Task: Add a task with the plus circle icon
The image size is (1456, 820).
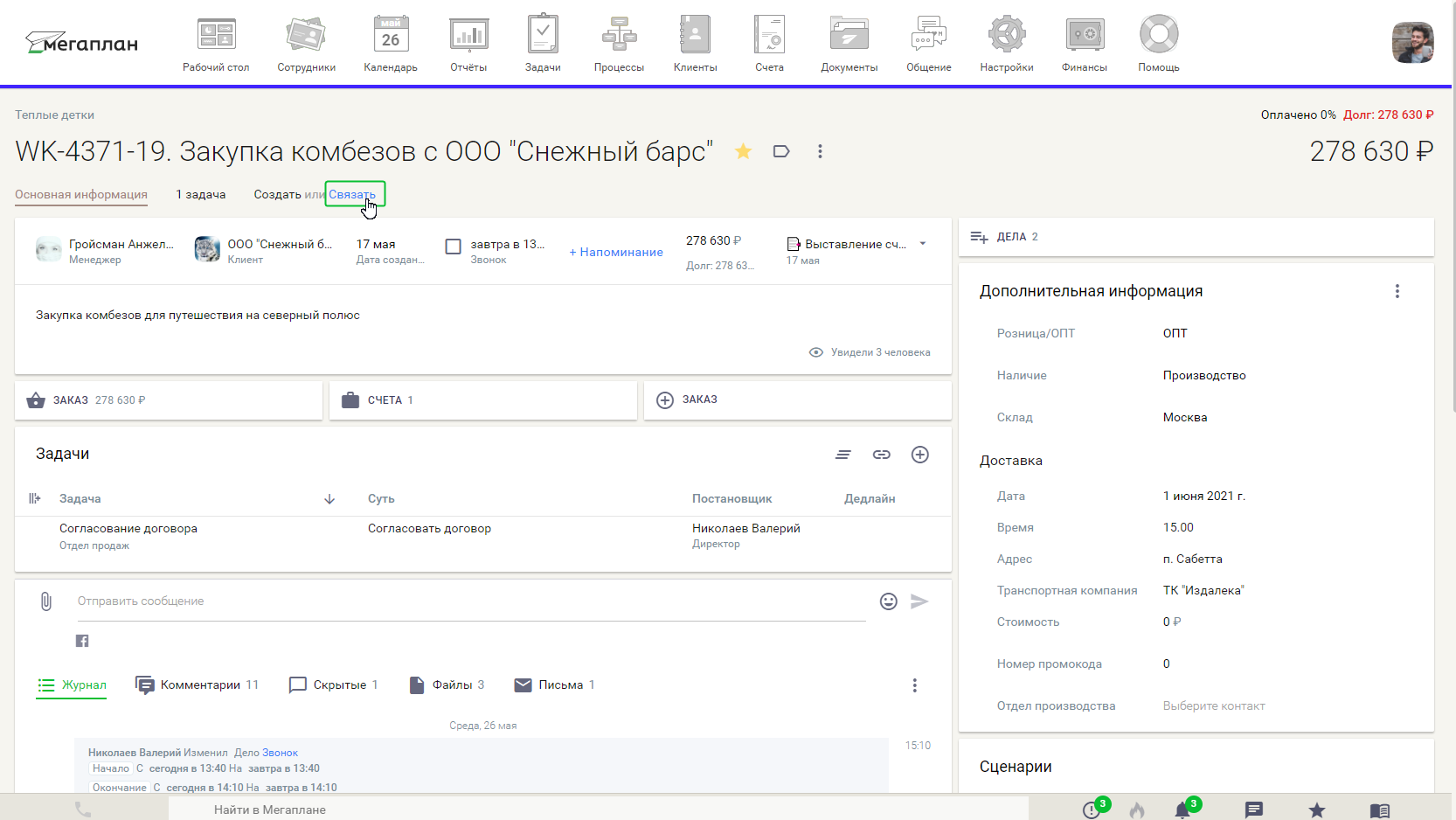Action: 920,455
